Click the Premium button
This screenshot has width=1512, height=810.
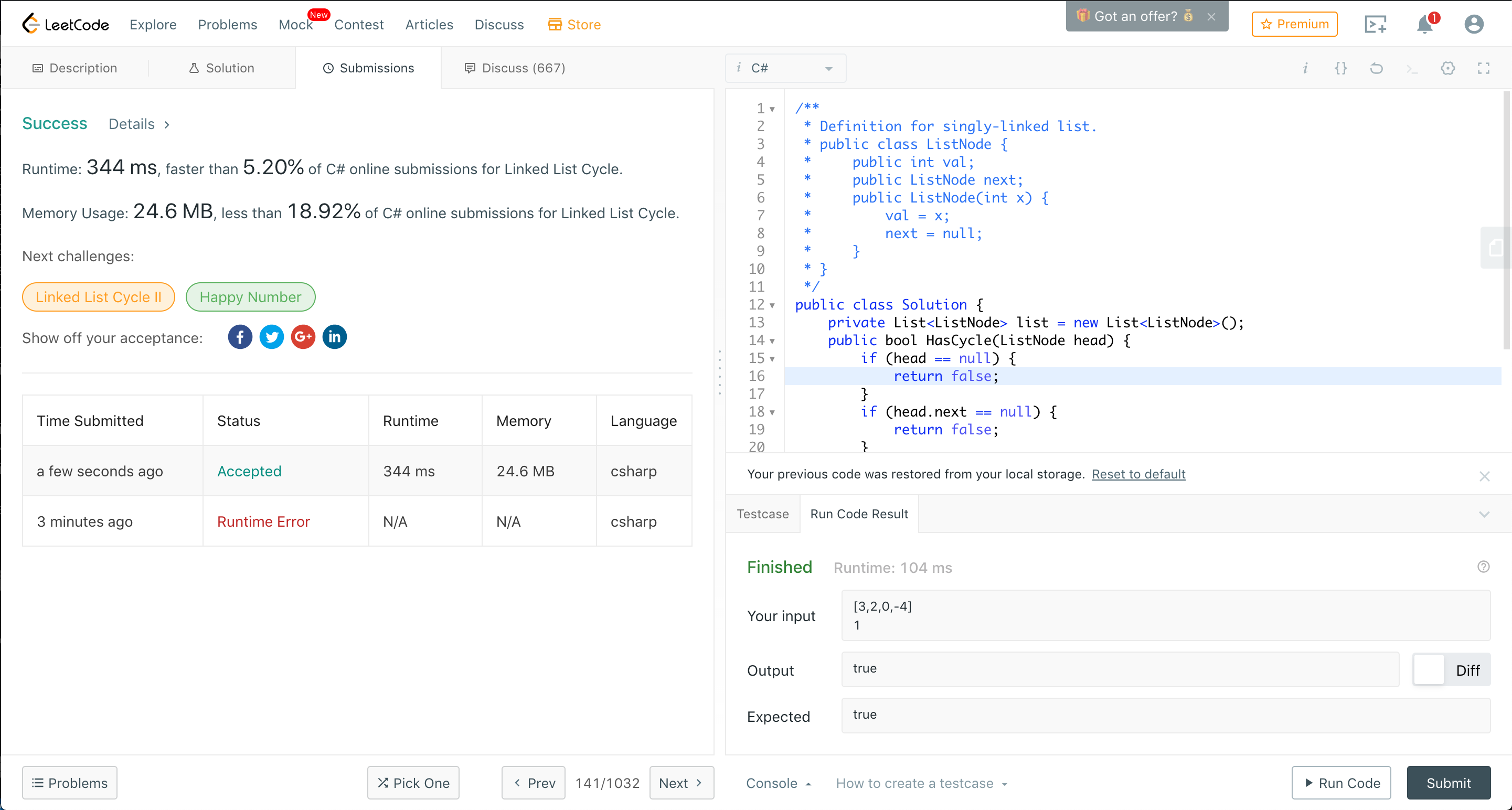[x=1294, y=24]
